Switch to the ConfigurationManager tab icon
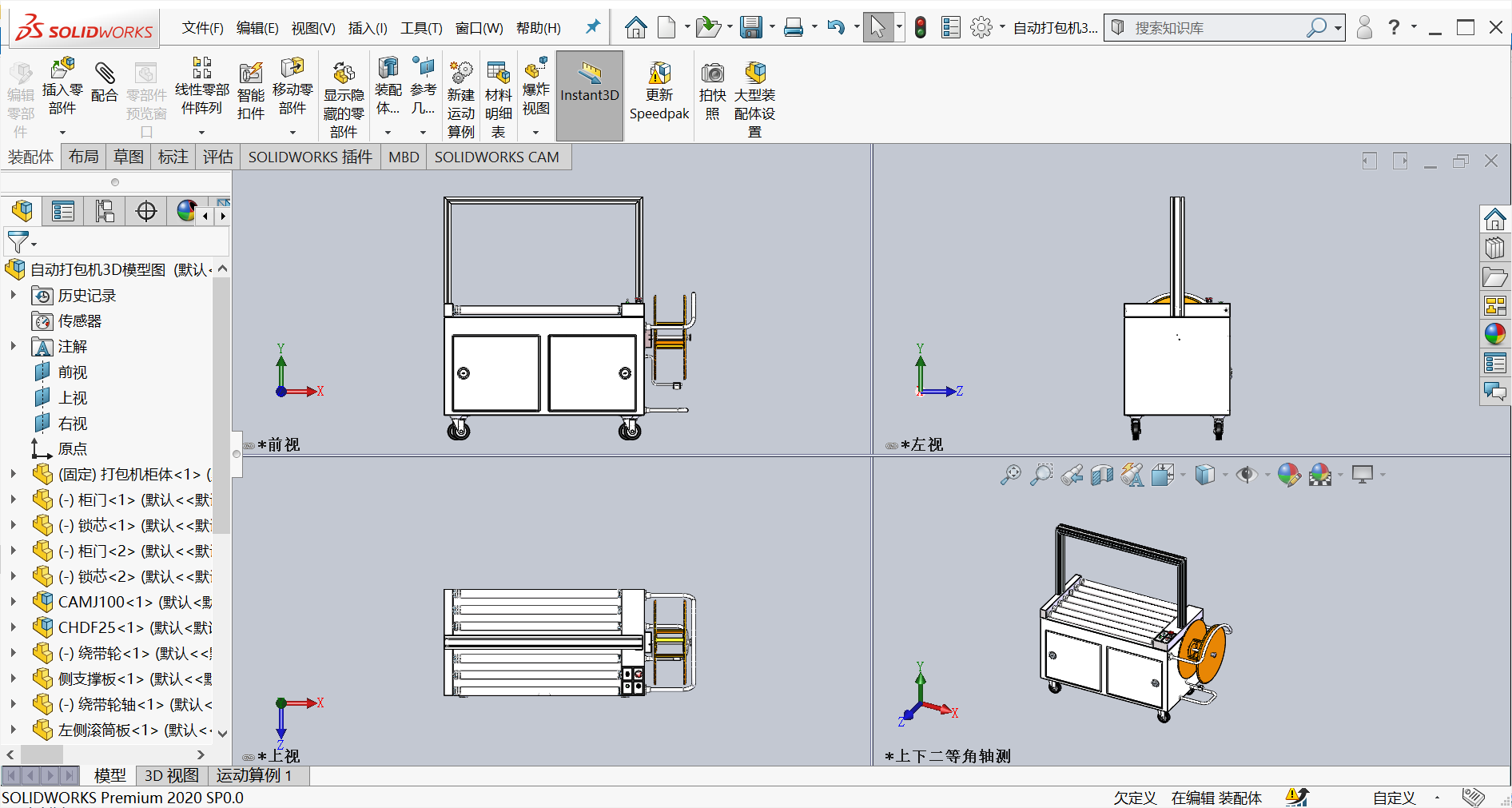 105,211
